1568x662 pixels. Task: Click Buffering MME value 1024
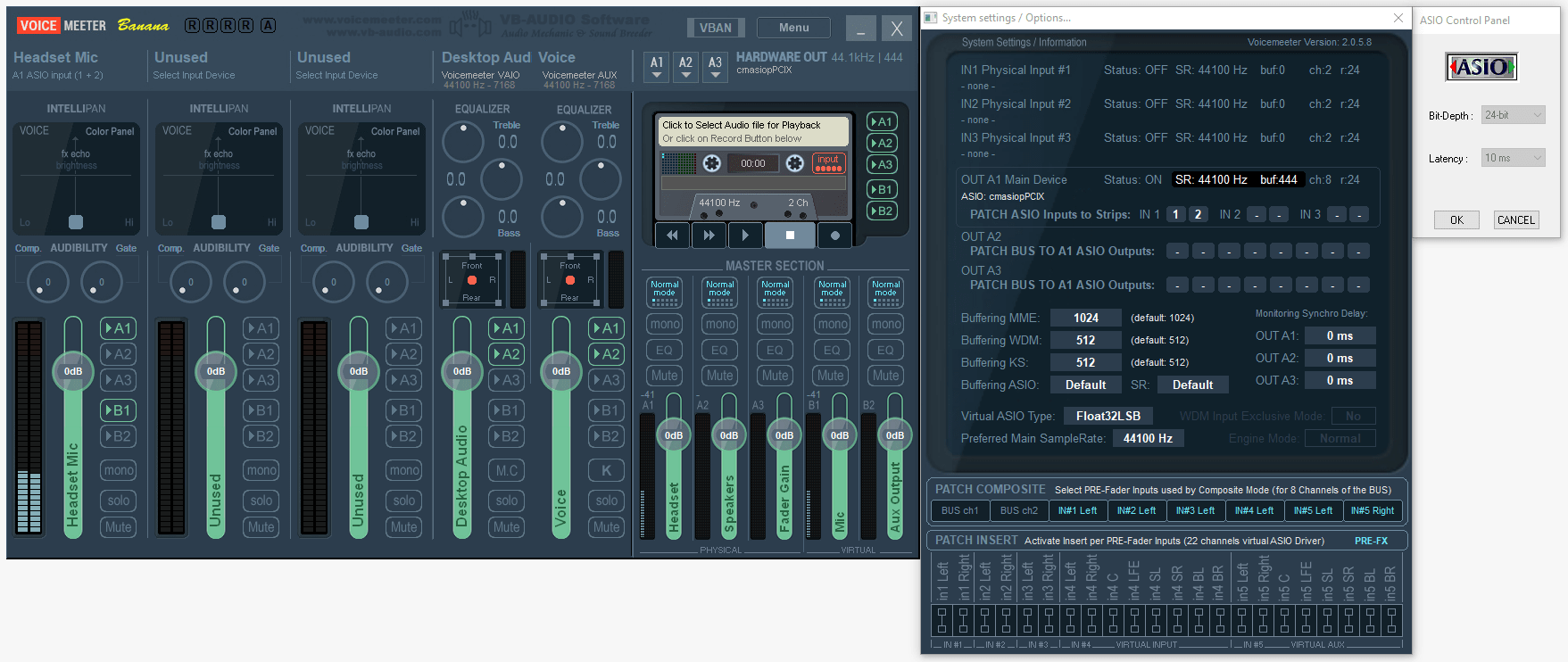(x=1085, y=318)
